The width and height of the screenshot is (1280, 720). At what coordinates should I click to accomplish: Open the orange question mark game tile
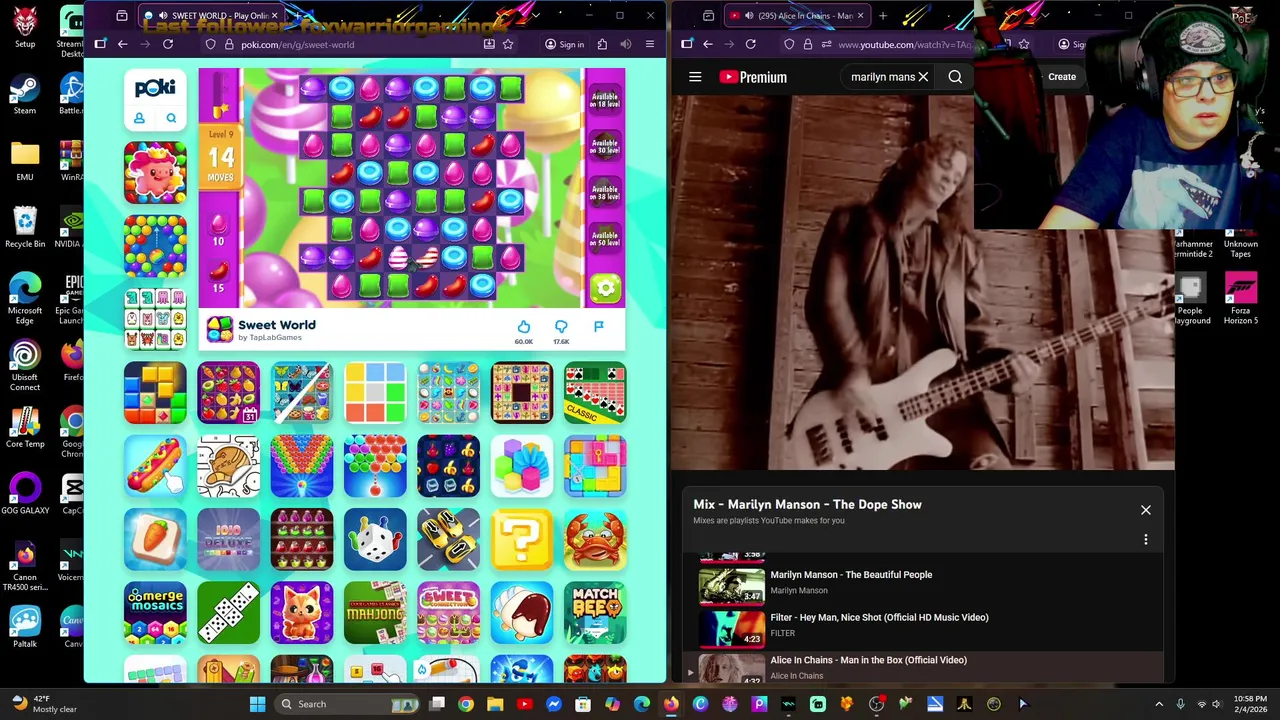[521, 540]
